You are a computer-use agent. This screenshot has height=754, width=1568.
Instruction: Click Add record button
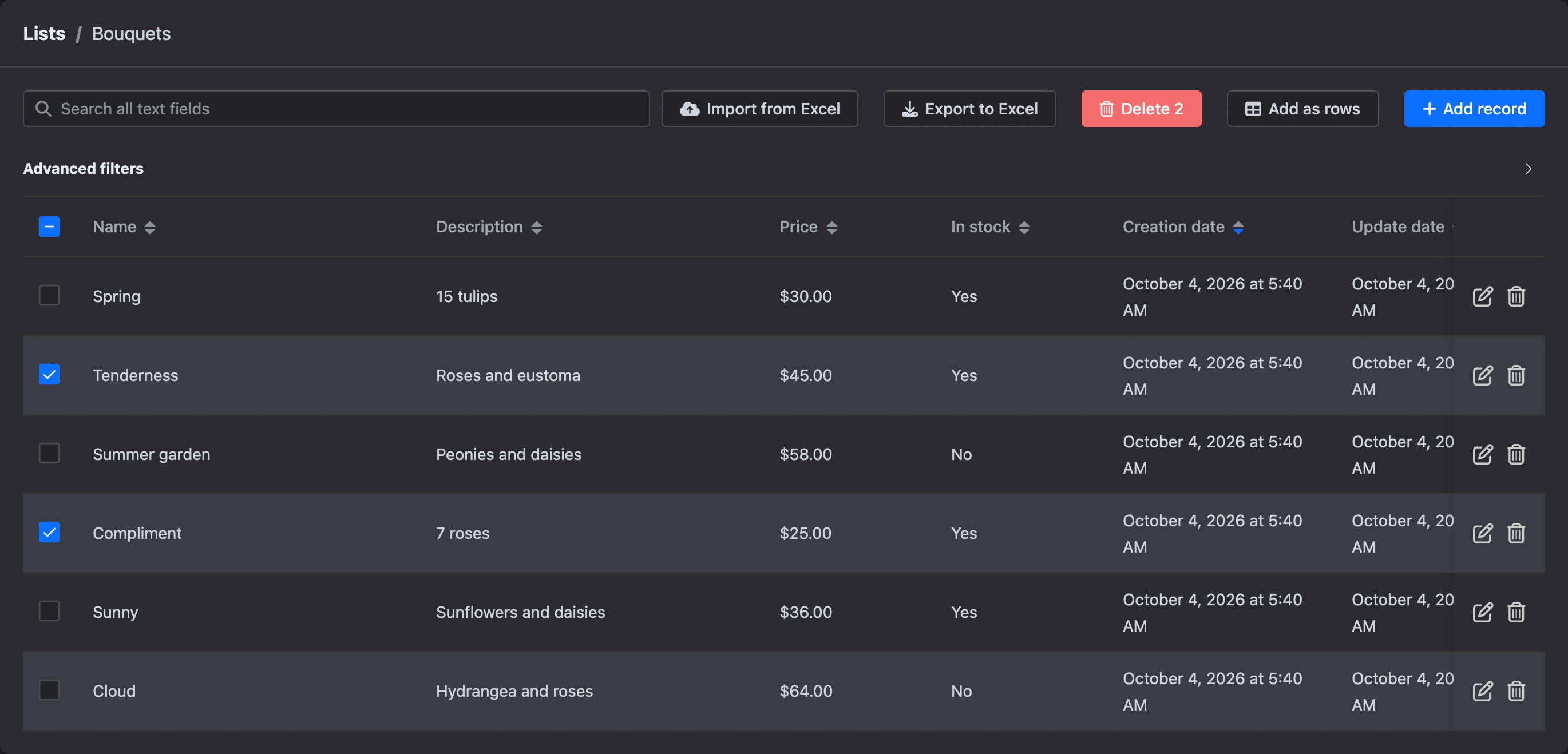(x=1474, y=109)
